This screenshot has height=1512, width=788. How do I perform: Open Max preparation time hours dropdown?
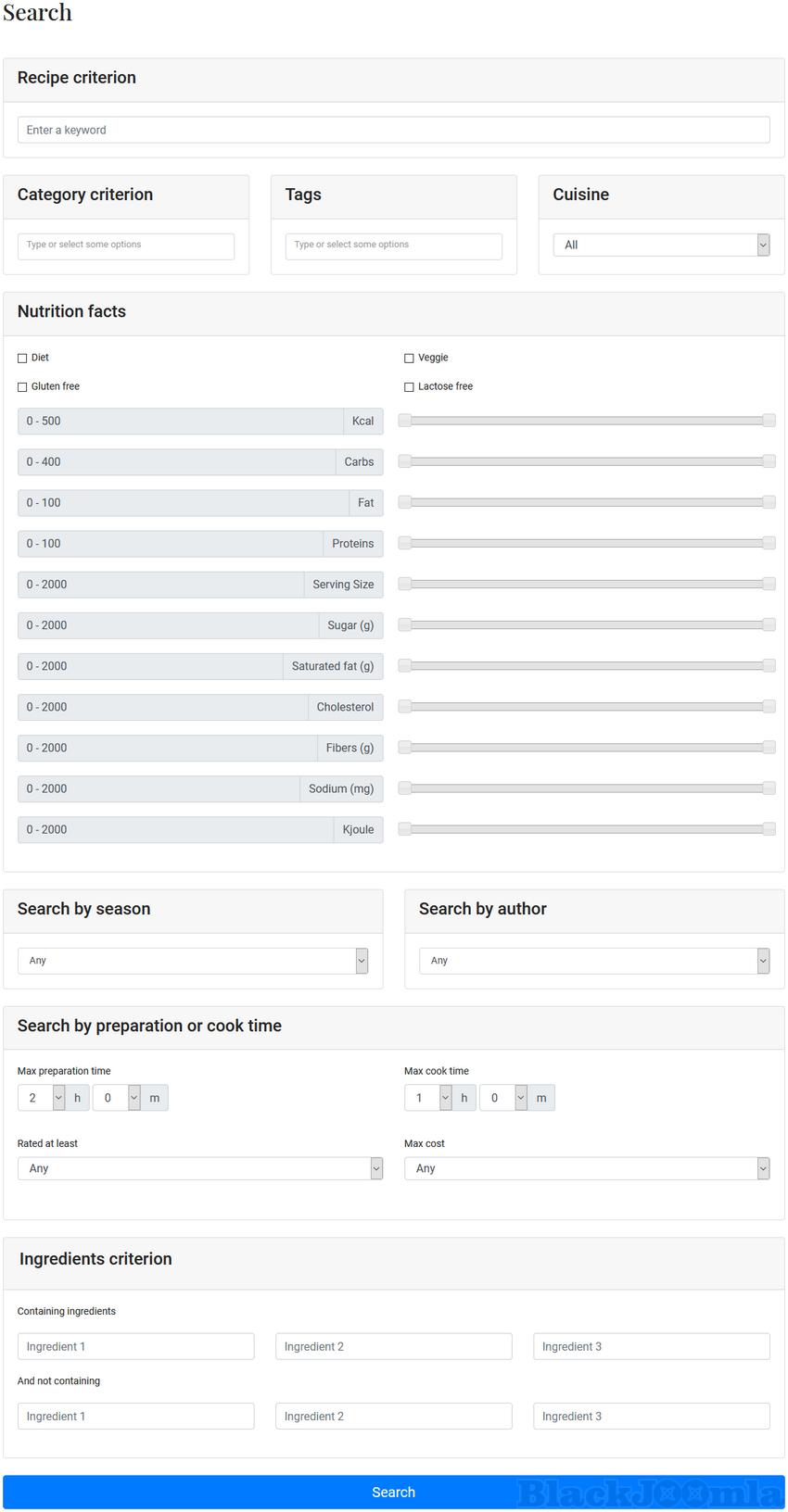(x=42, y=1098)
